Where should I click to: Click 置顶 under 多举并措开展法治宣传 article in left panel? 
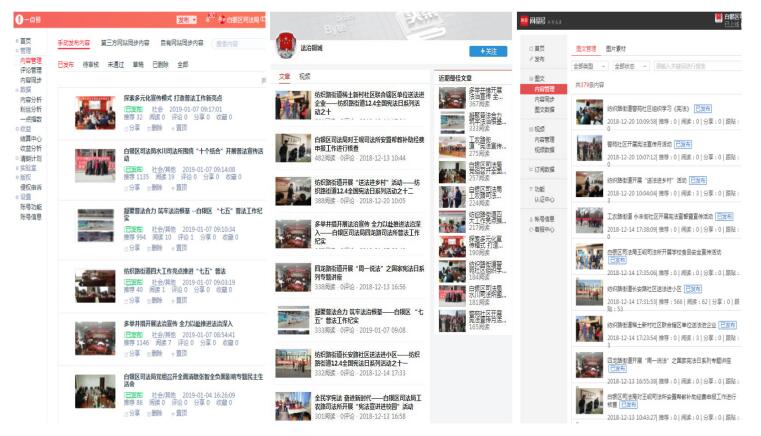[179, 353]
